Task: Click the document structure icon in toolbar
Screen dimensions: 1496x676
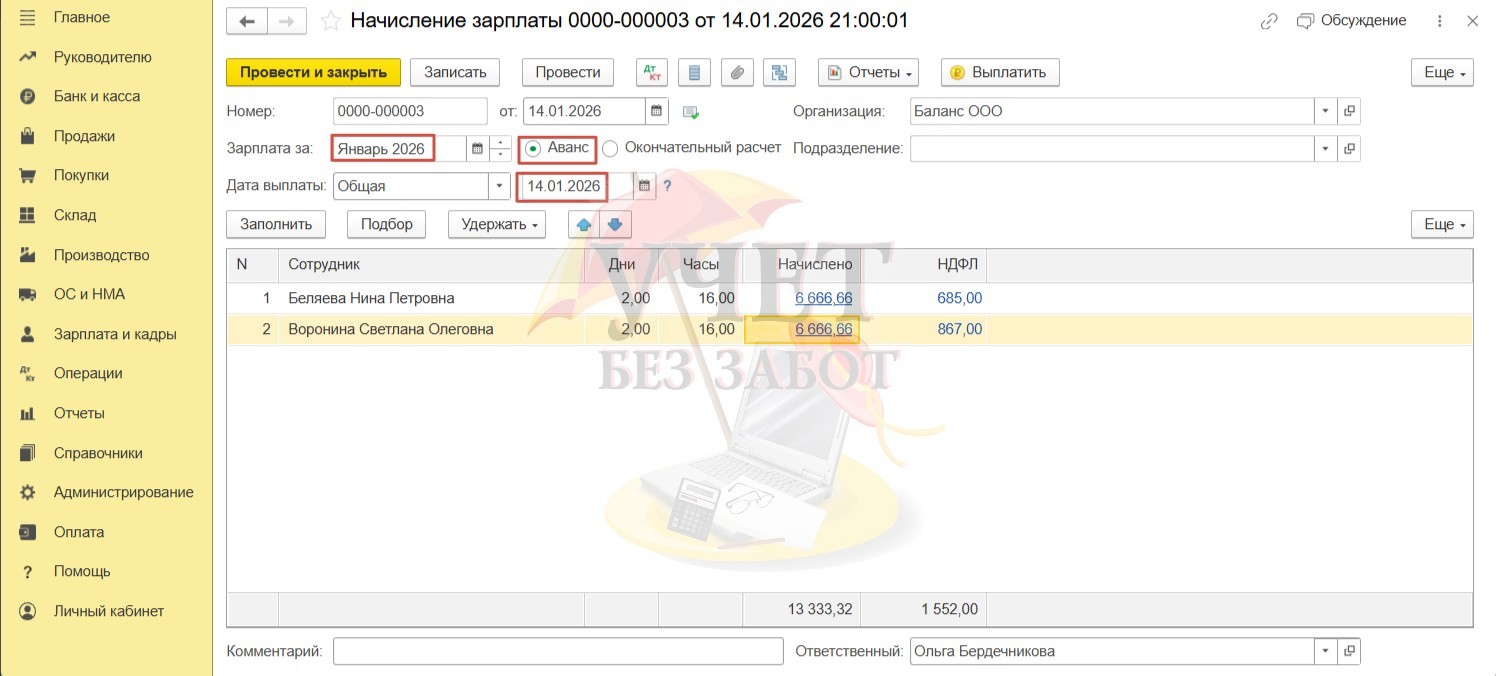Action: (778, 72)
